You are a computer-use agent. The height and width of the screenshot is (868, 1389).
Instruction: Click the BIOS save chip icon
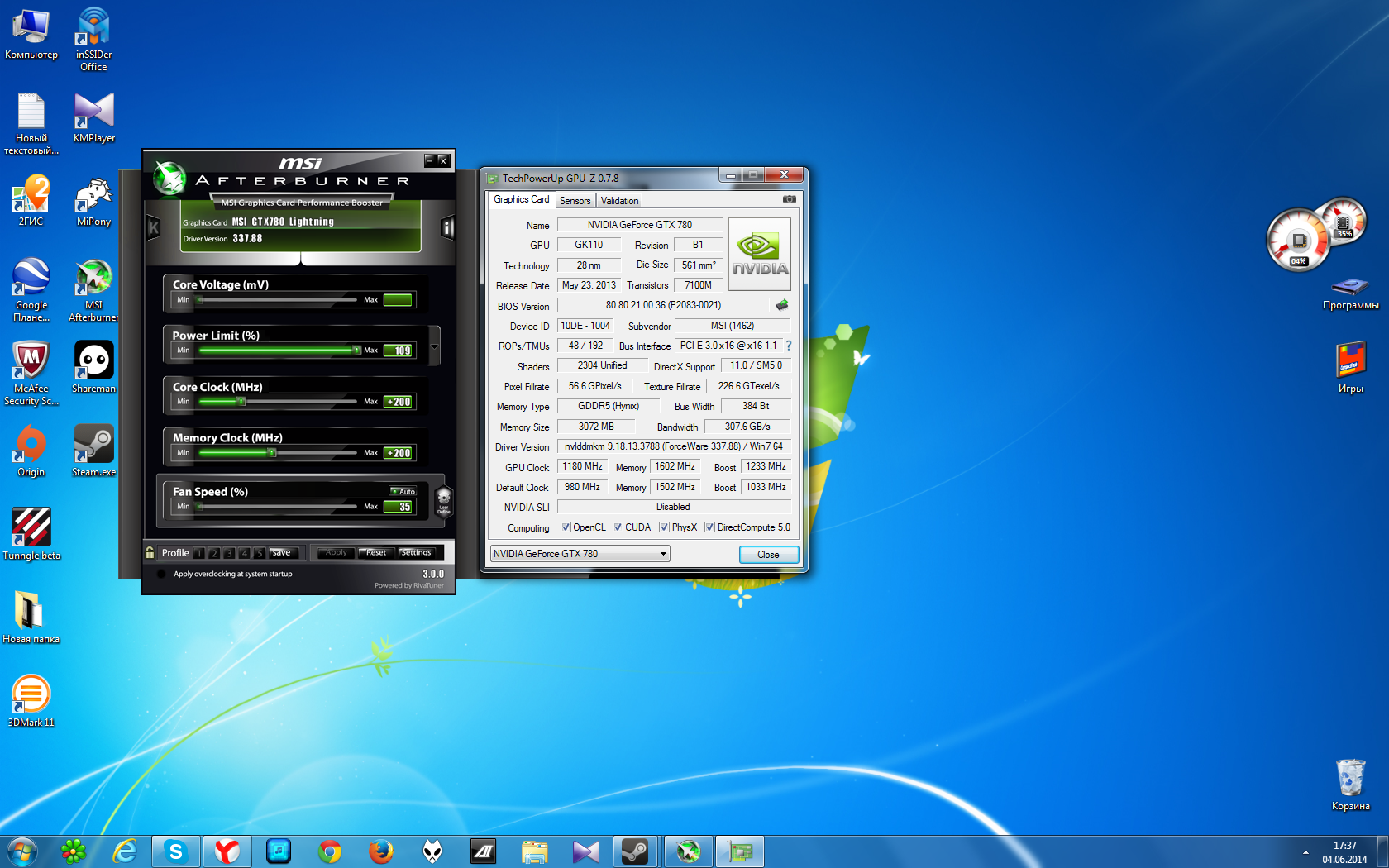pyautogui.click(x=781, y=305)
